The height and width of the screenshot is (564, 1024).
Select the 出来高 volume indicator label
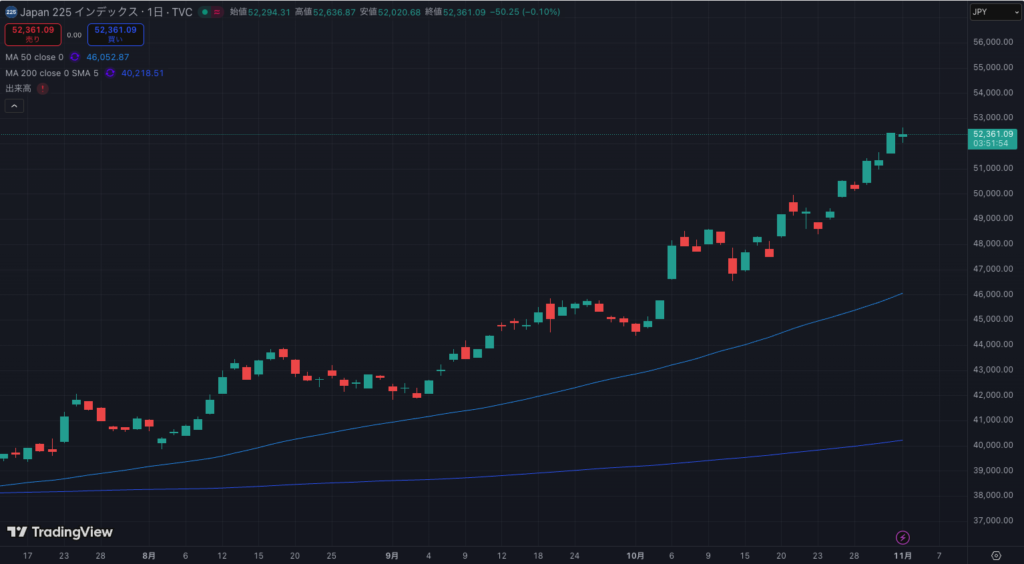pos(18,88)
